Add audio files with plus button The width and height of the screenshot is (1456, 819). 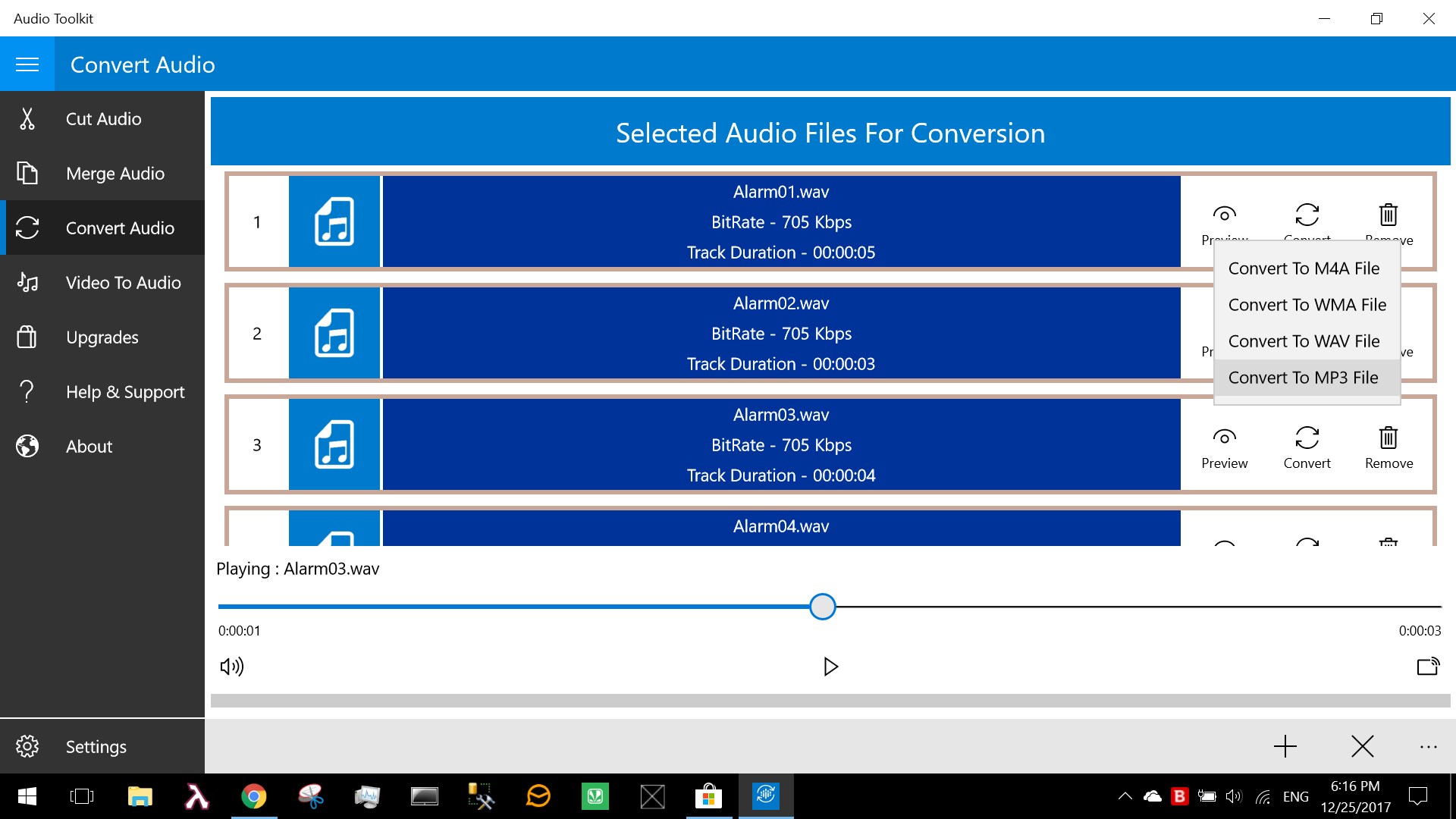(x=1285, y=747)
